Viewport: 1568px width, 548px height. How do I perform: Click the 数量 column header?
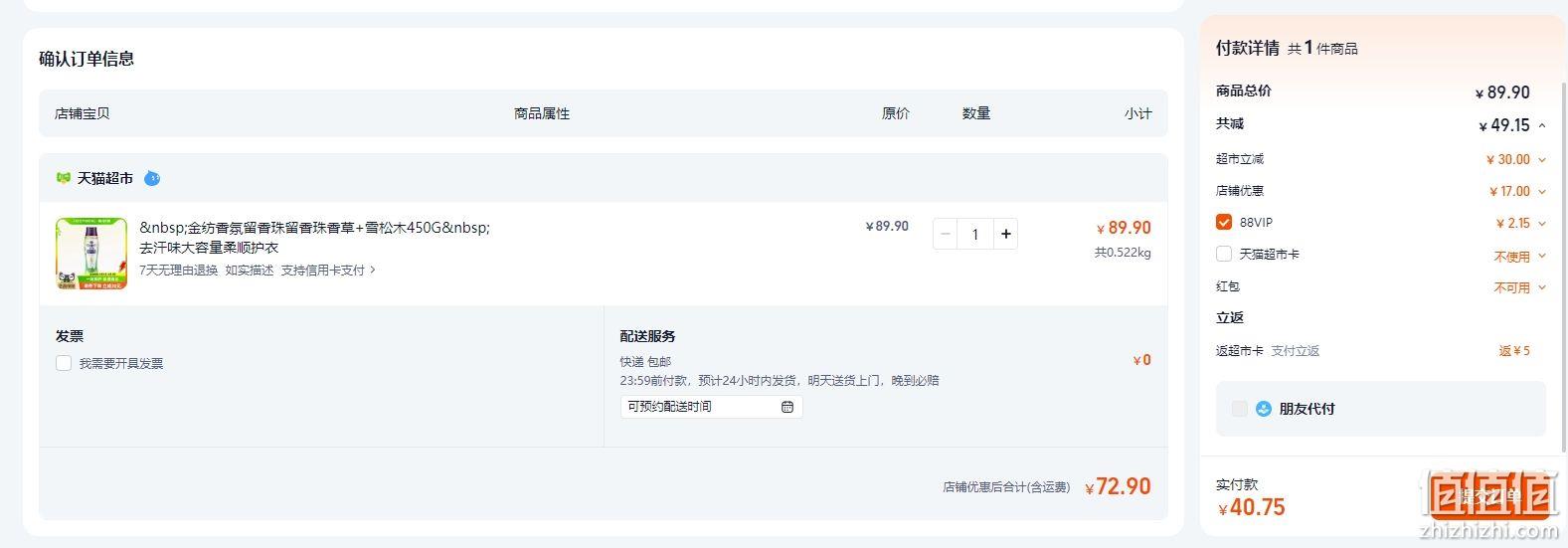(976, 113)
